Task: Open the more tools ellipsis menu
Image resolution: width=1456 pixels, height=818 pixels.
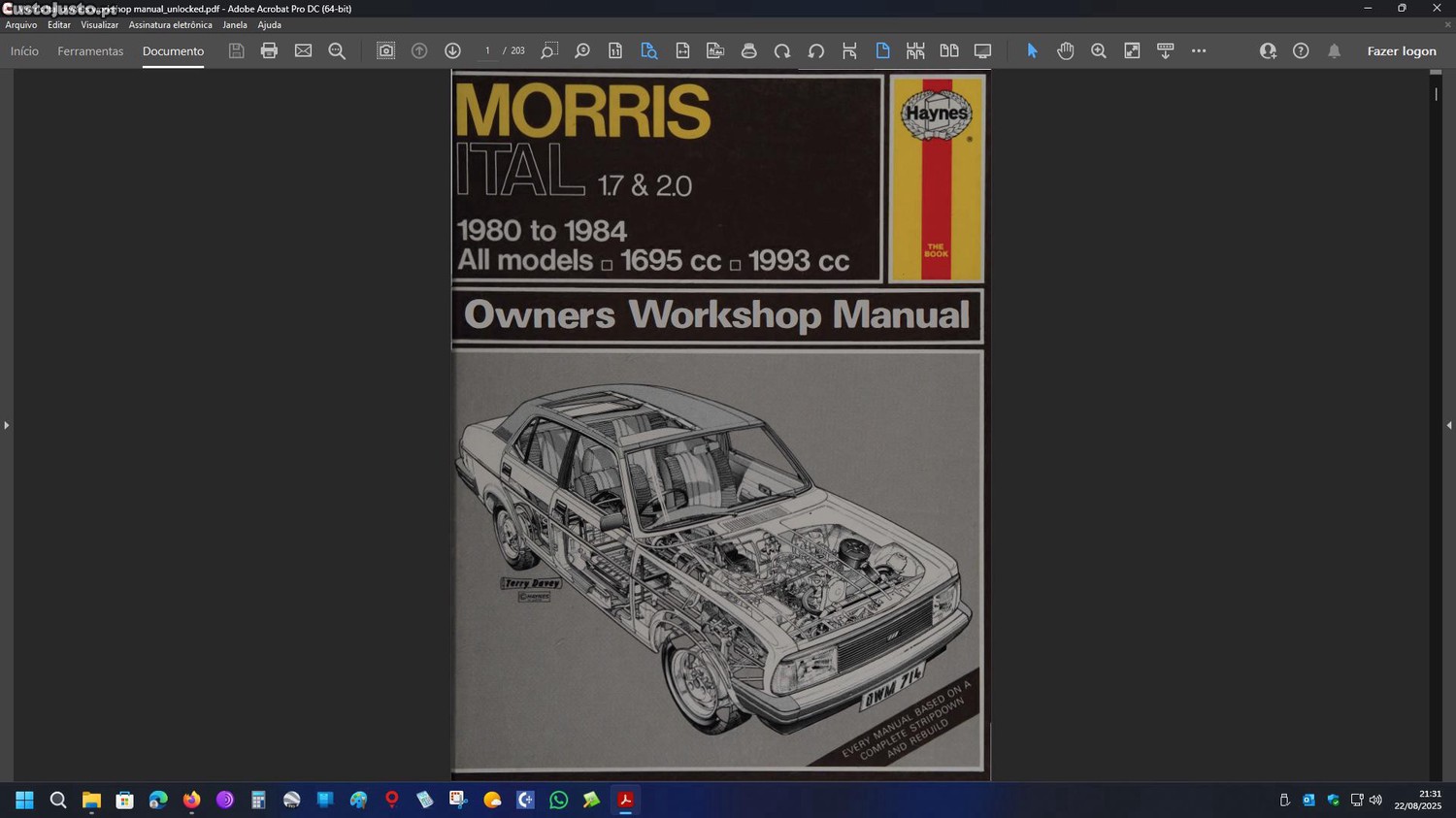Action: [1199, 50]
